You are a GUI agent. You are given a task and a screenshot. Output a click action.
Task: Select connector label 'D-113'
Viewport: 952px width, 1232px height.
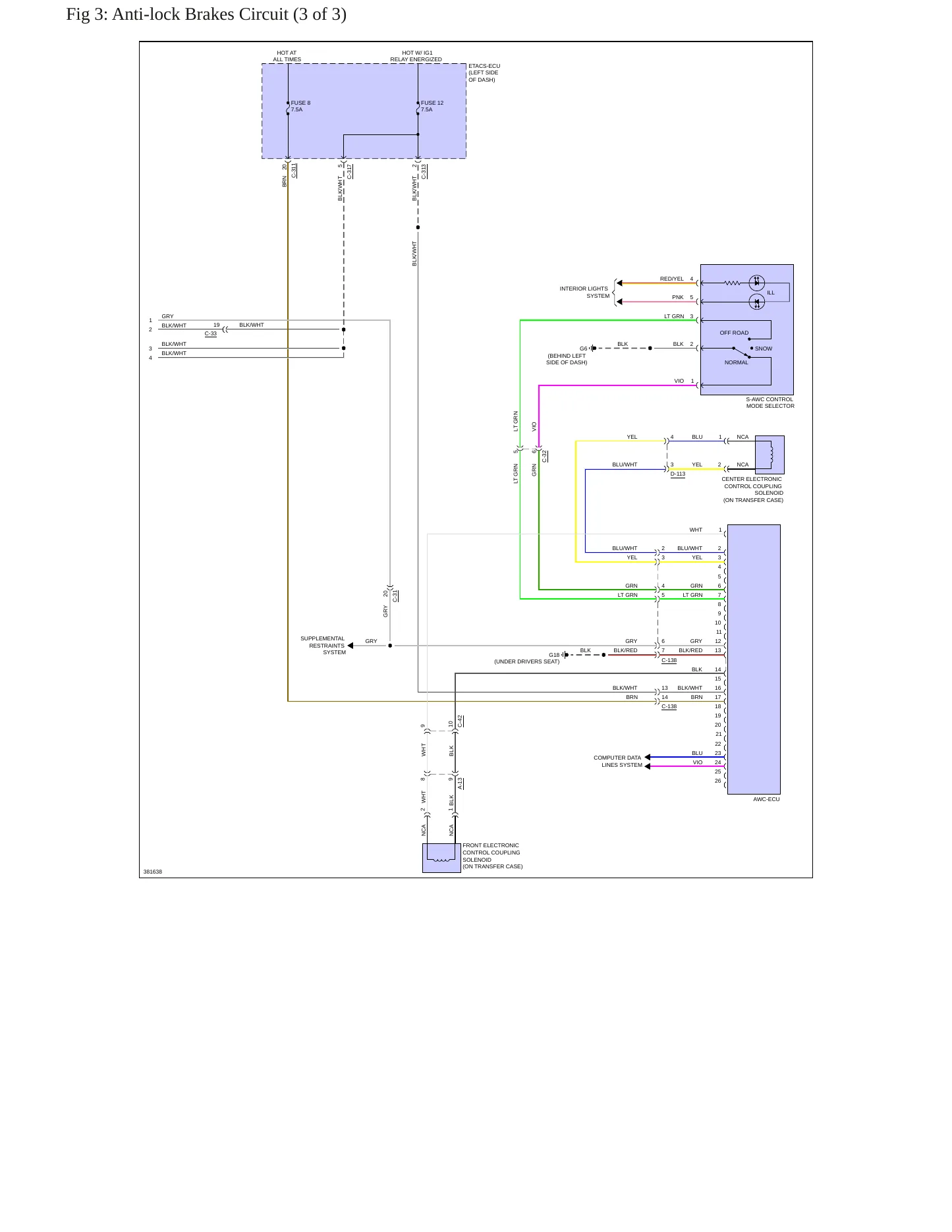[678, 474]
